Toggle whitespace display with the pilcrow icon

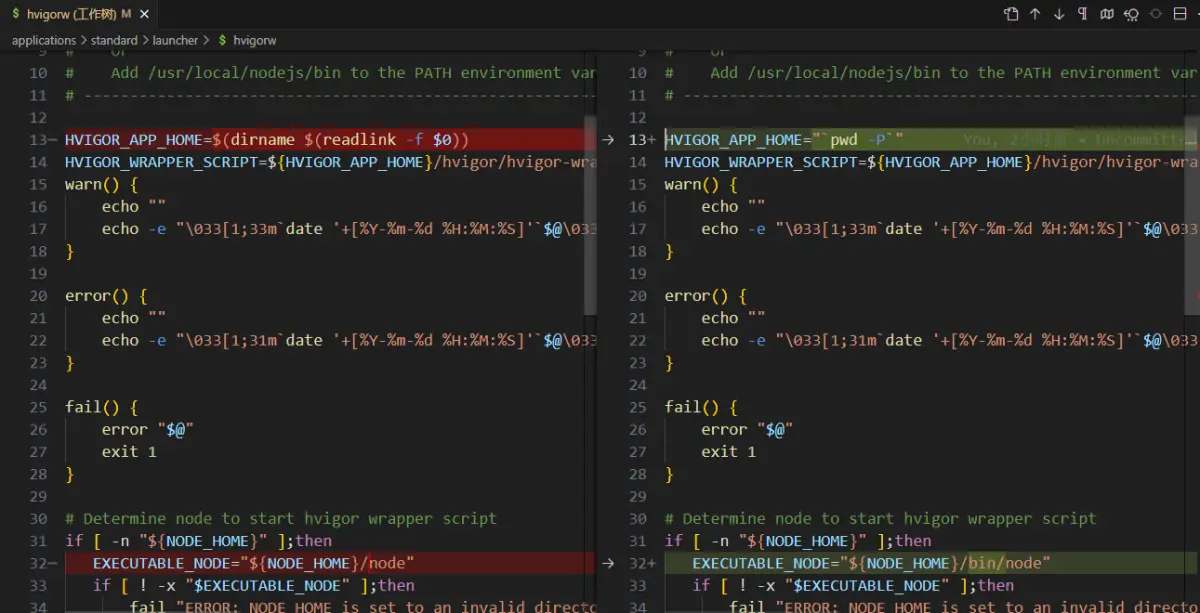pos(1083,14)
